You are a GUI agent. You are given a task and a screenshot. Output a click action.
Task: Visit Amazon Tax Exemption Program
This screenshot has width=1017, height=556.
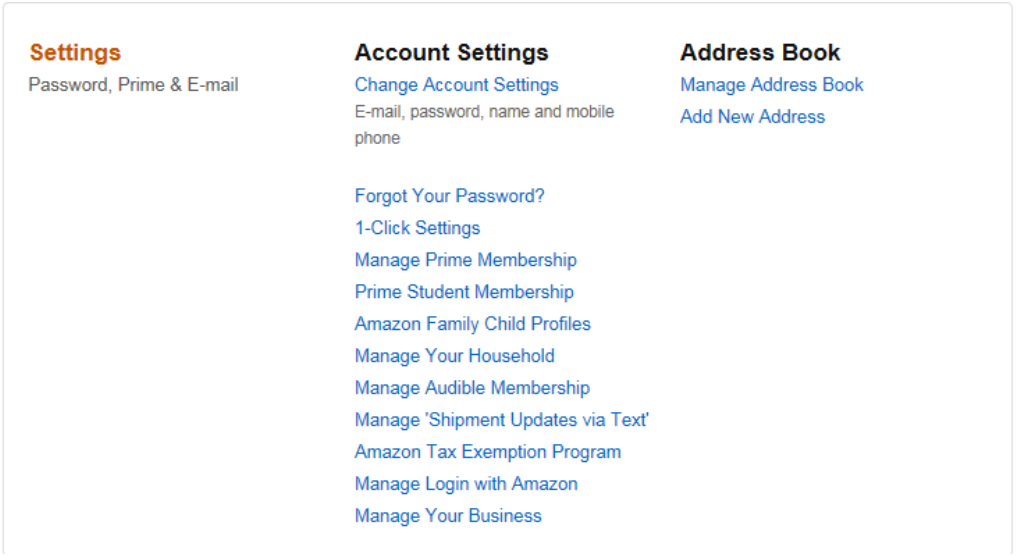487,452
